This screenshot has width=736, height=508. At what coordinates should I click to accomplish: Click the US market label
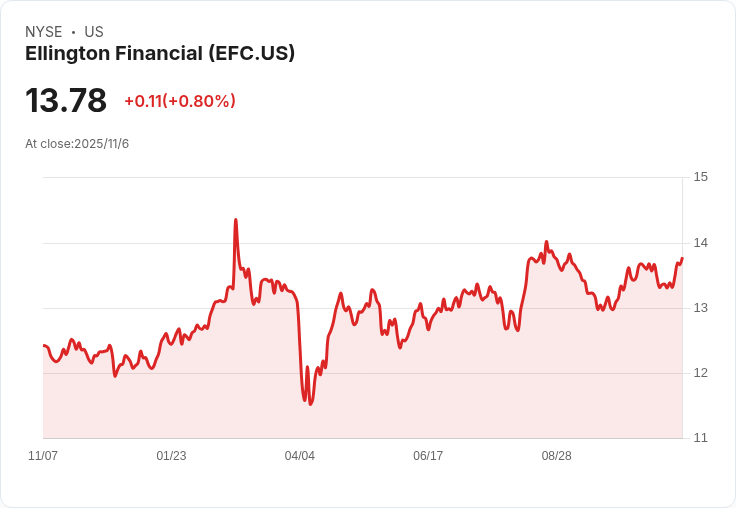tap(94, 32)
